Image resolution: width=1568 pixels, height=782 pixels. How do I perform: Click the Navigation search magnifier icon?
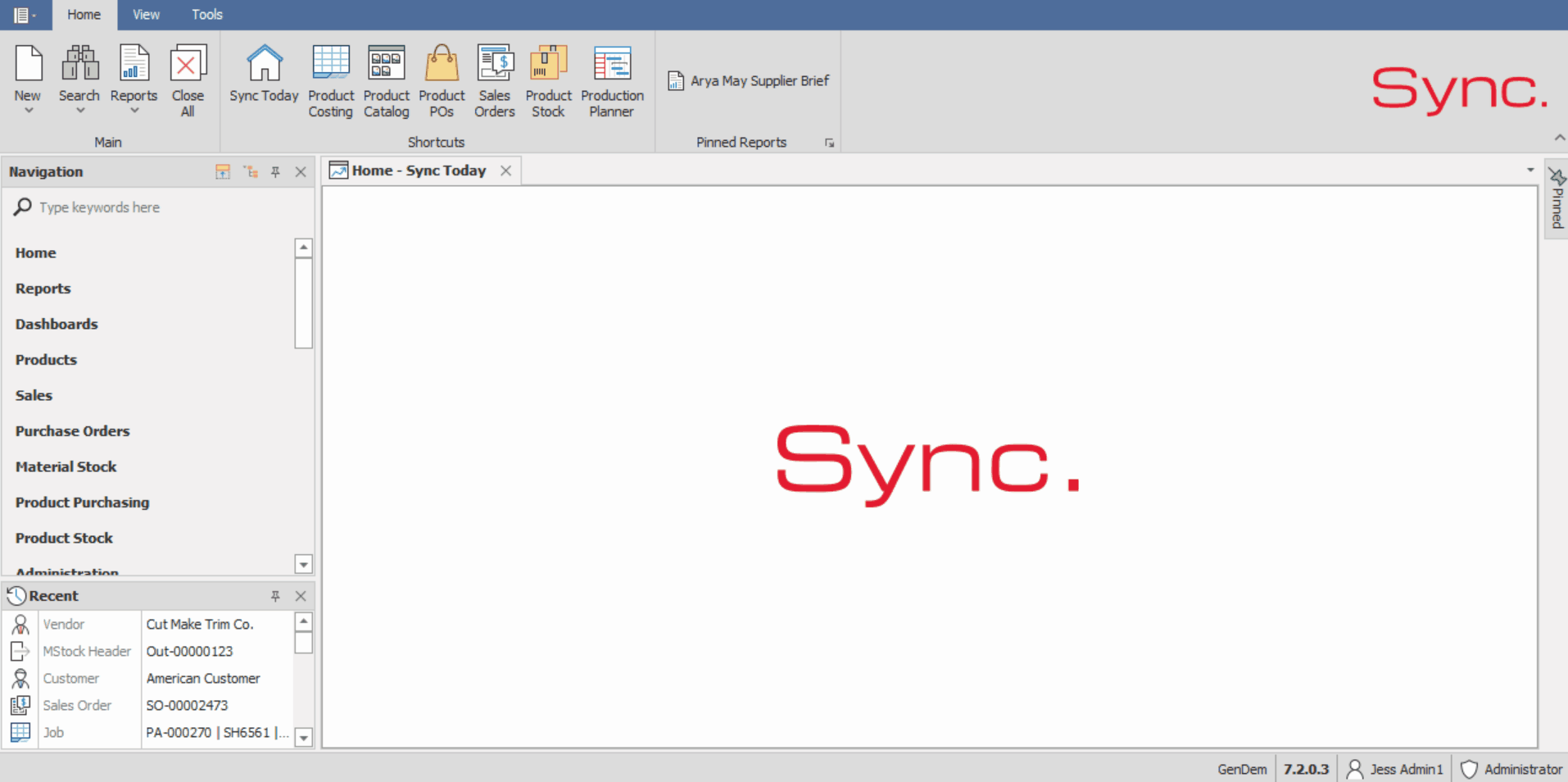(22, 207)
